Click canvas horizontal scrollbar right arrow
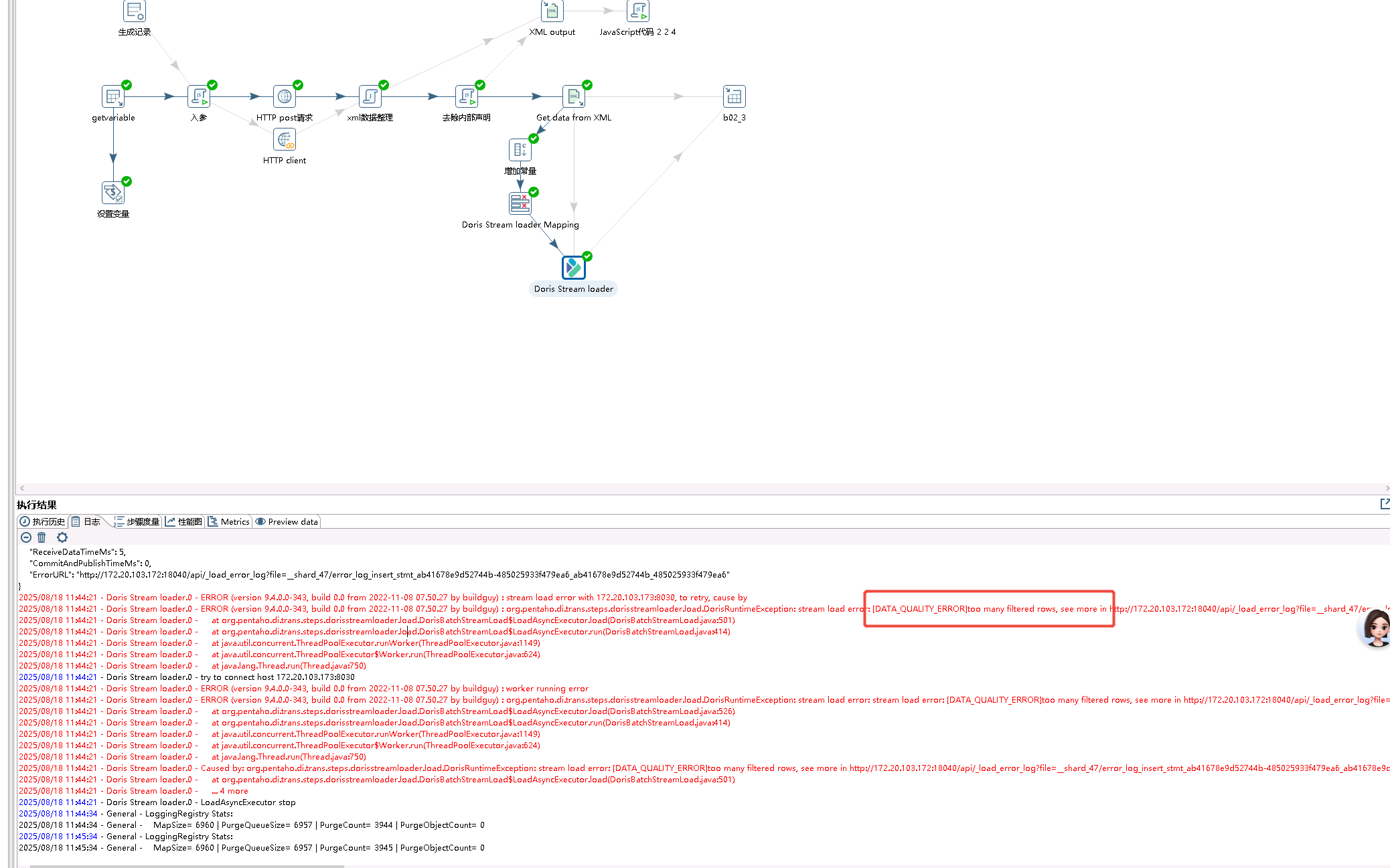This screenshot has width=1390, height=868. [x=1387, y=489]
